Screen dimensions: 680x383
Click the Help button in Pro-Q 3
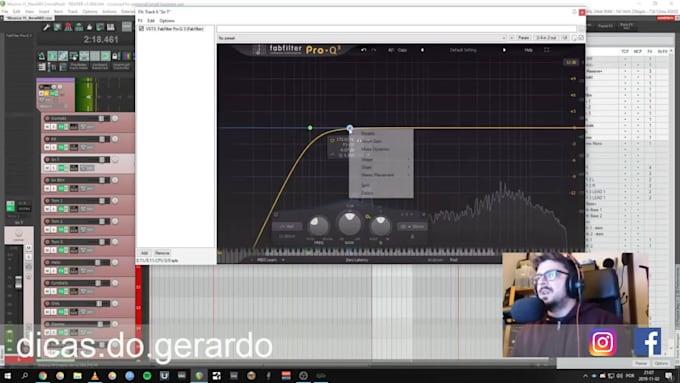click(x=528, y=50)
